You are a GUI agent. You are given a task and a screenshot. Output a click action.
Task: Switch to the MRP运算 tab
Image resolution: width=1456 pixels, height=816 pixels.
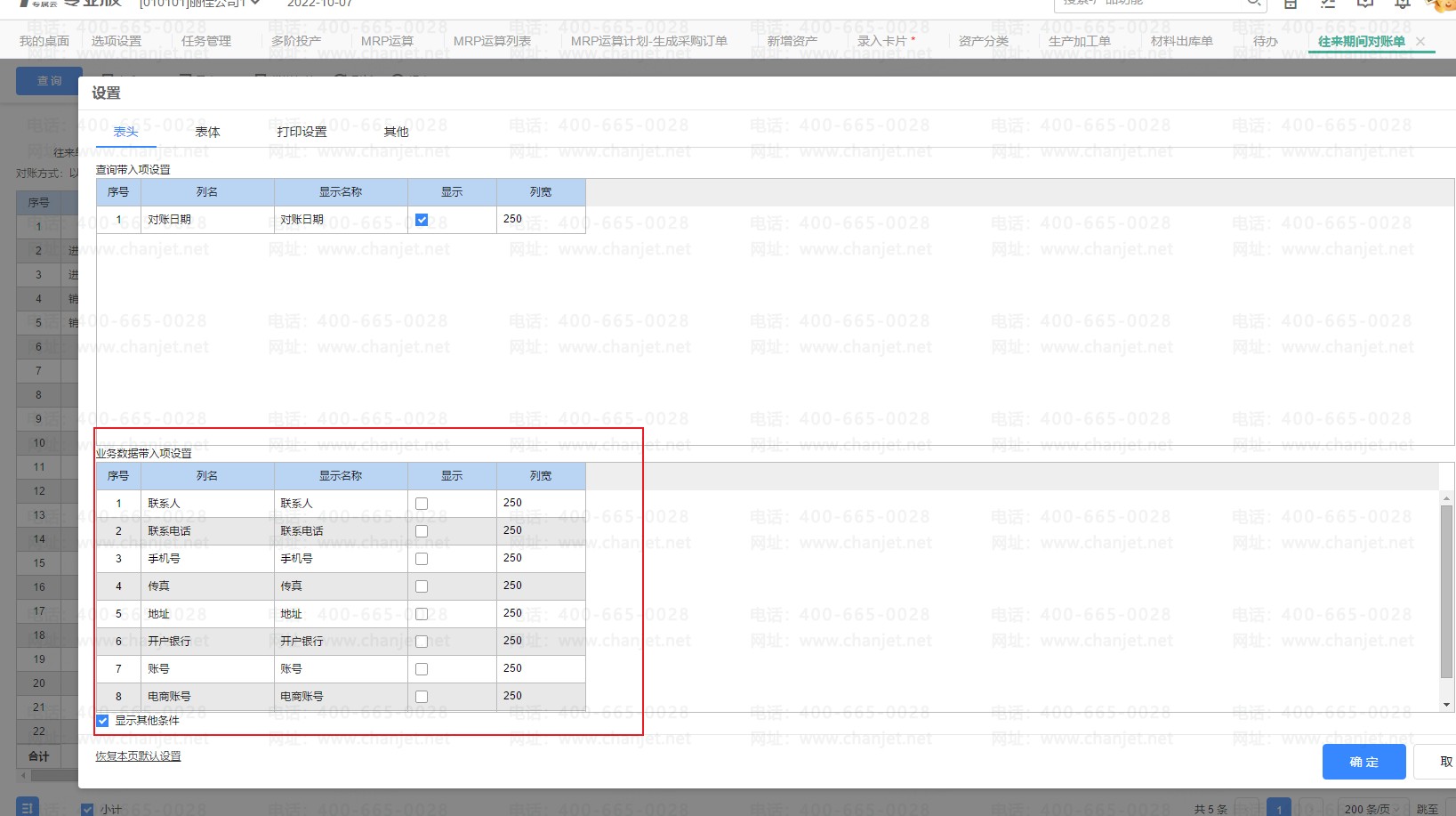[387, 41]
